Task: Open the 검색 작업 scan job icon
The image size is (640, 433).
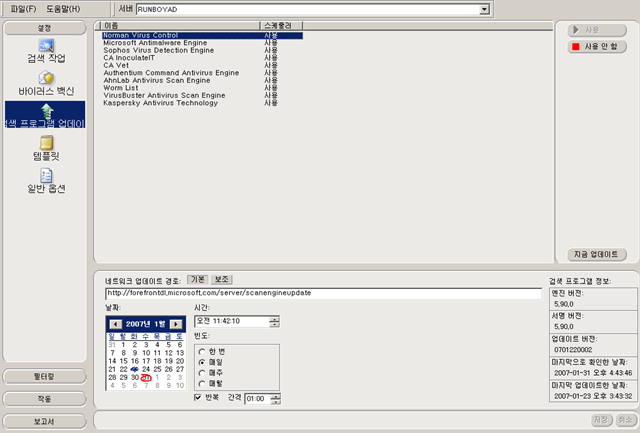Action: 46,51
